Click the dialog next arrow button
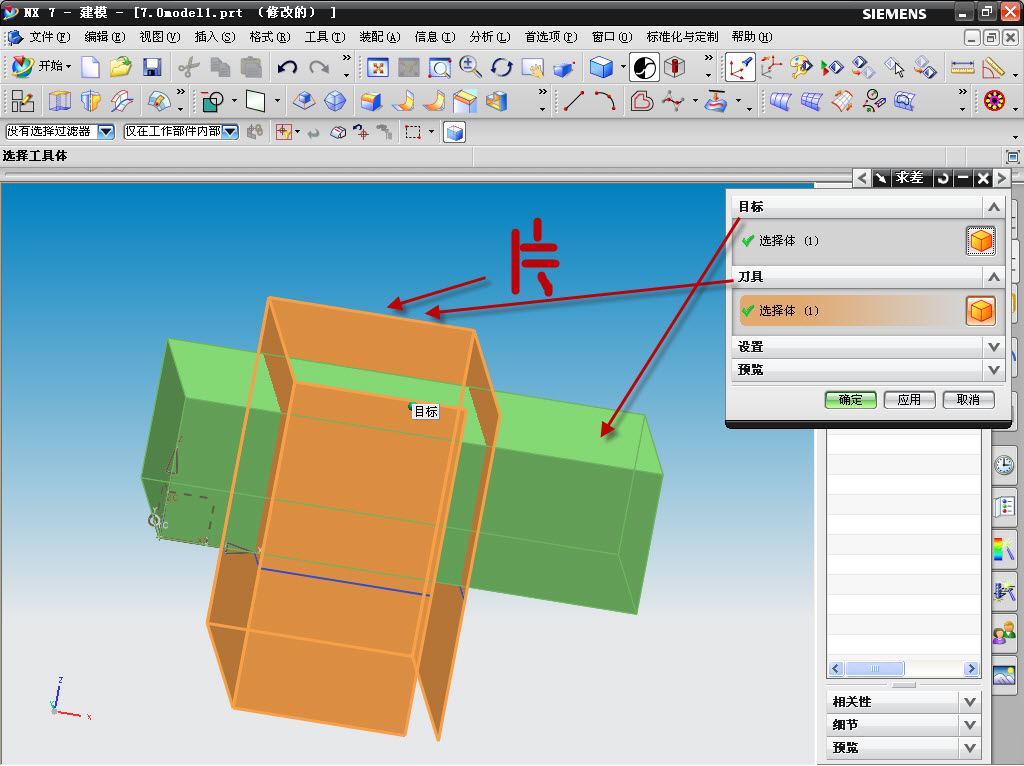The image size is (1024, 766). click(x=1001, y=178)
